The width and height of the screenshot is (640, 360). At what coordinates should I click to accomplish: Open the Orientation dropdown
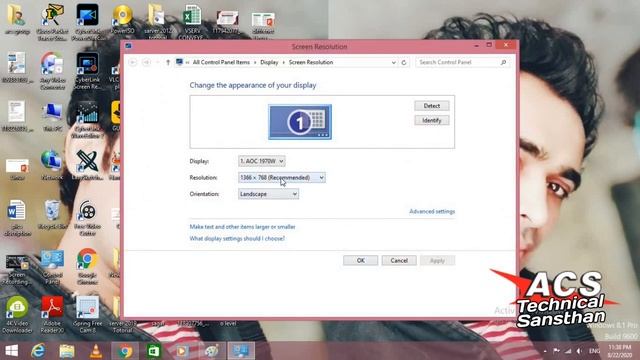pyautogui.click(x=268, y=194)
